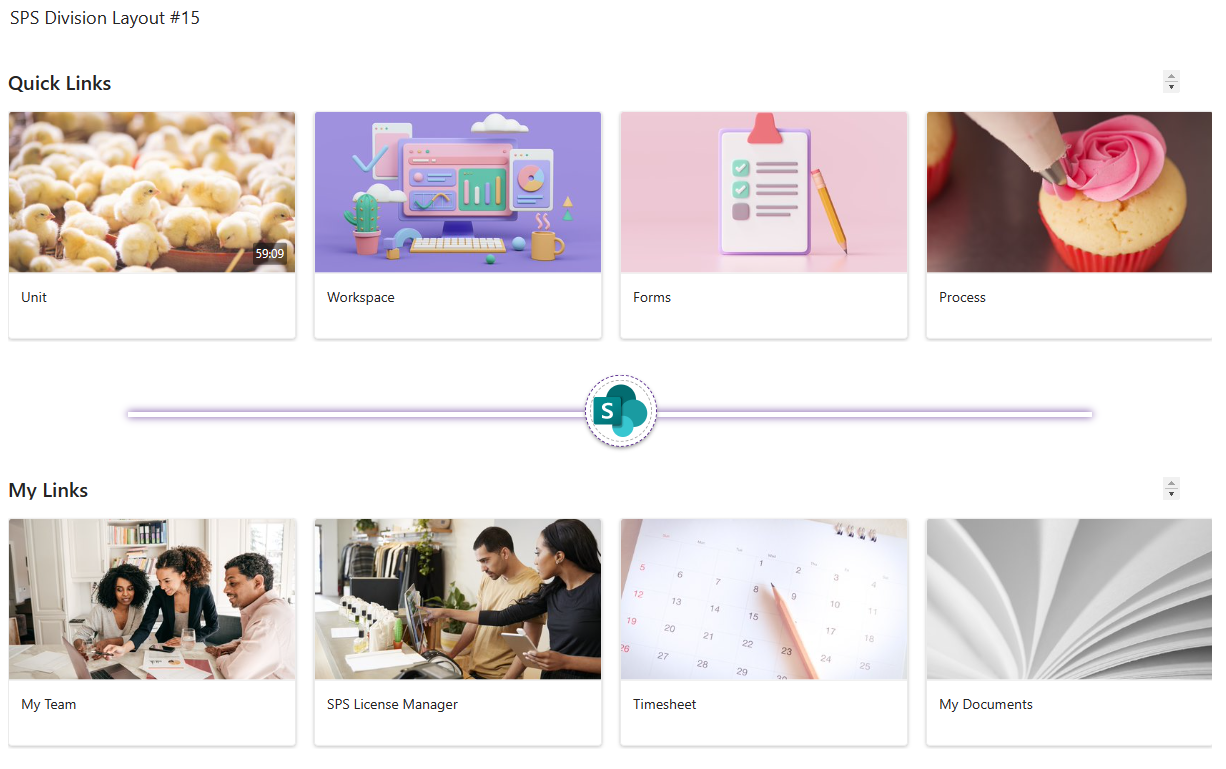Click the down arrow in Quick Links pager
The width and height of the screenshot is (1226, 769).
[x=1172, y=87]
